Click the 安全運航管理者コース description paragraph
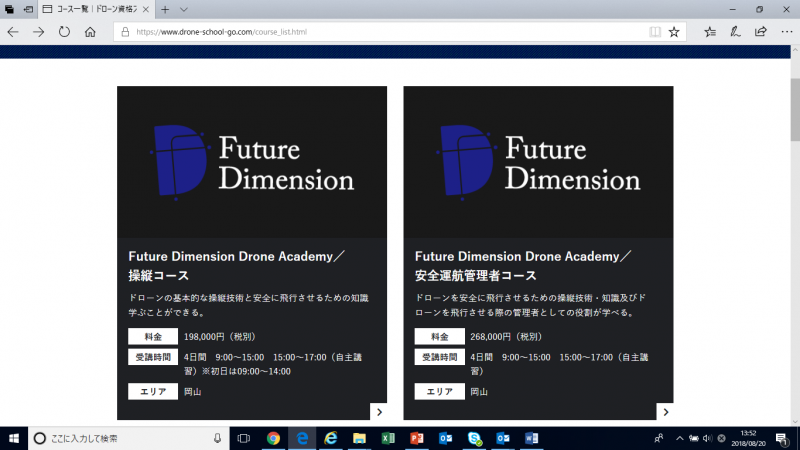Screen dimensions: 800x450 click(x=531, y=305)
